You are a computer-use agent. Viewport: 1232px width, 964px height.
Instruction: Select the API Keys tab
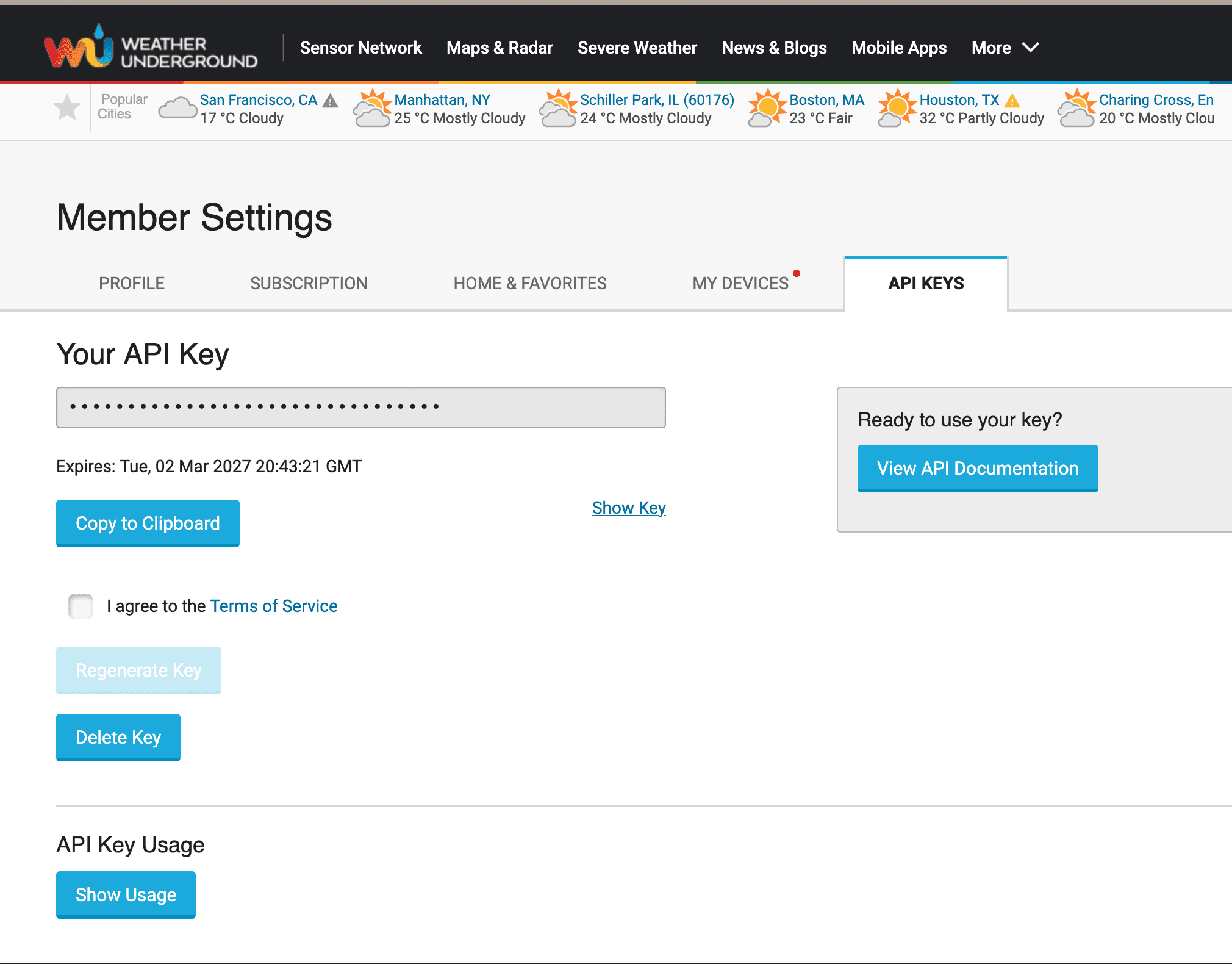(926, 283)
